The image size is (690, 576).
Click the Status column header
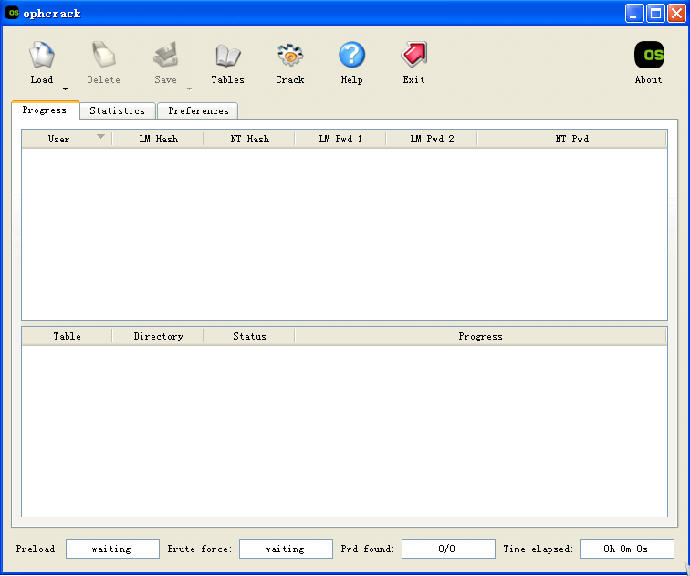(x=249, y=337)
